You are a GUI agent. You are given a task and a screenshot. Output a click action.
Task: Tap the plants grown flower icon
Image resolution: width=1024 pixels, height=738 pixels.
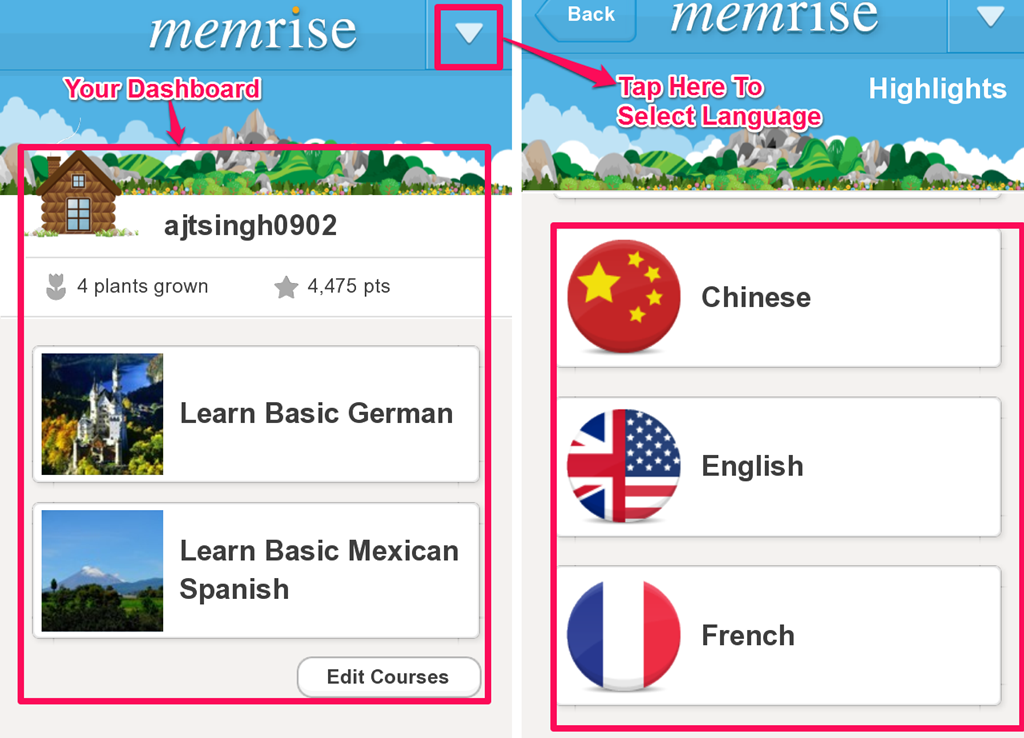point(56,287)
